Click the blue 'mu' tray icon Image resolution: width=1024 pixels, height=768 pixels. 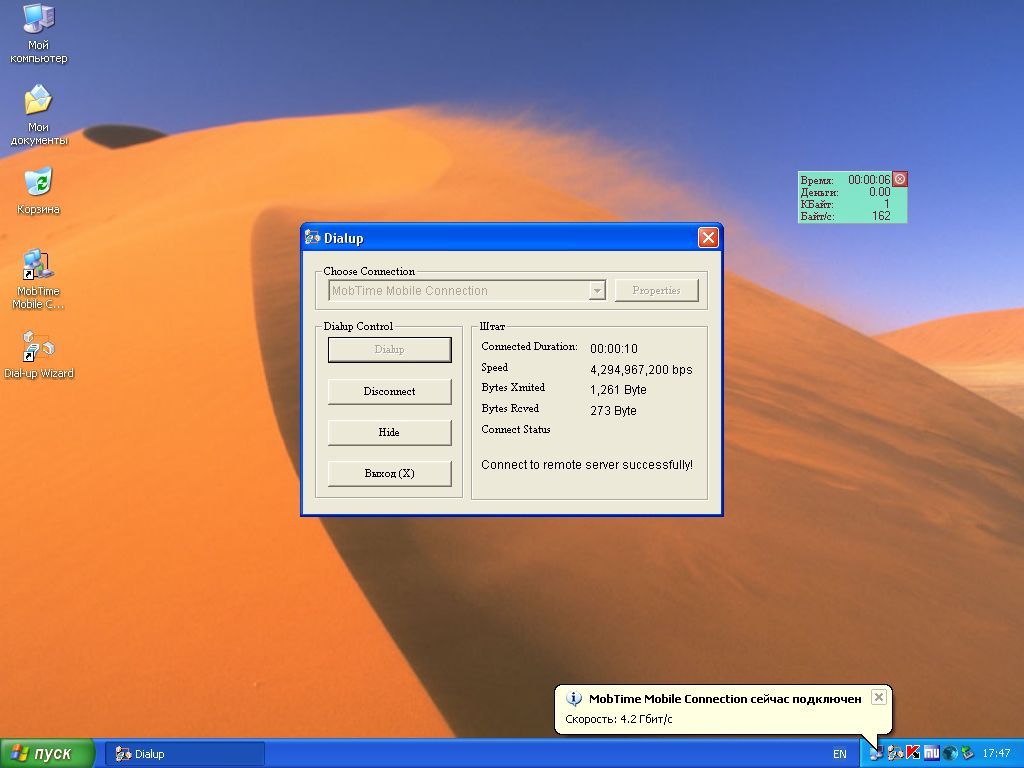[931, 754]
